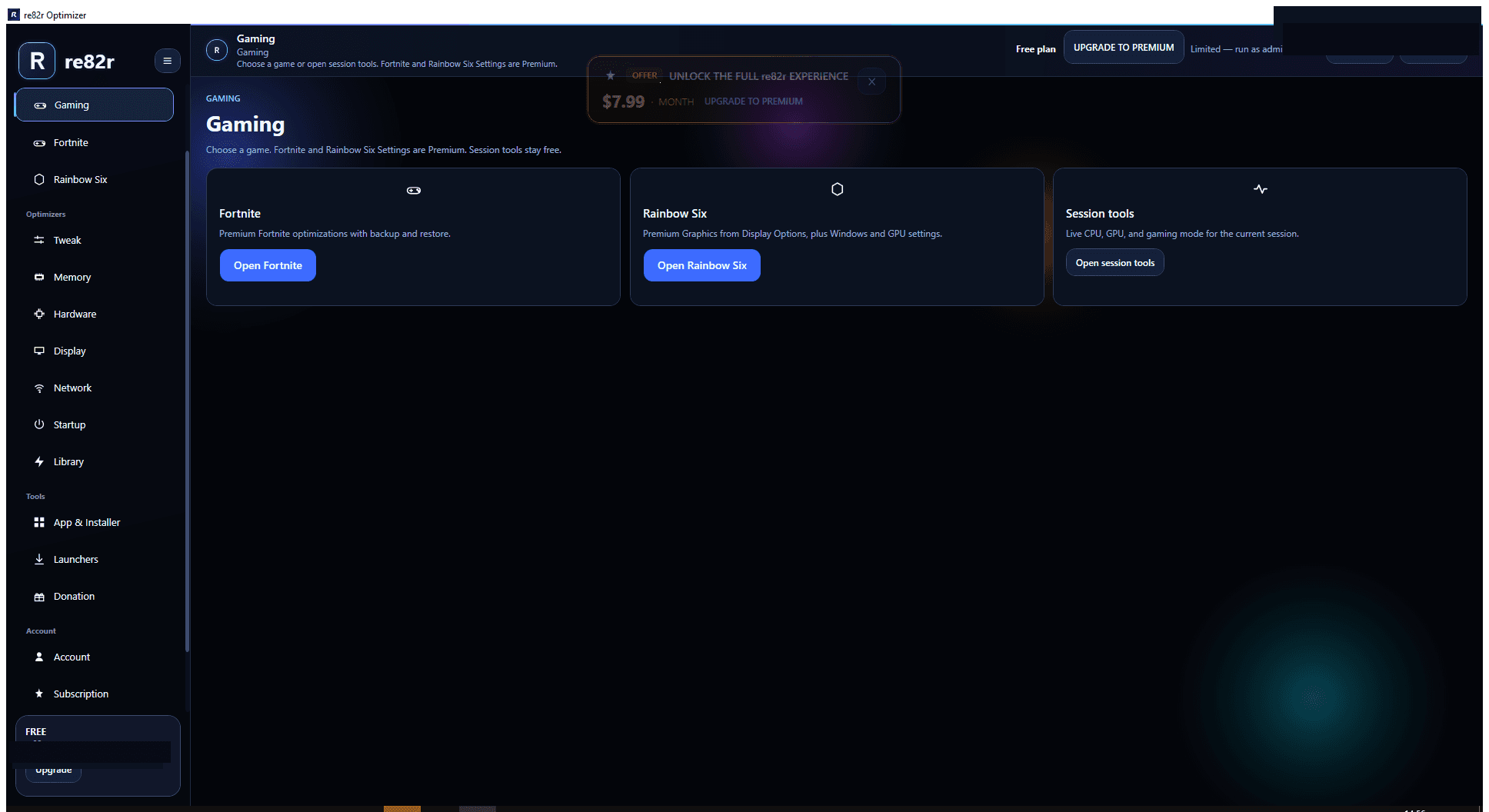The image size is (1489, 812).
Task: Click the re82r logo icon in sidebar
Action: (x=37, y=62)
